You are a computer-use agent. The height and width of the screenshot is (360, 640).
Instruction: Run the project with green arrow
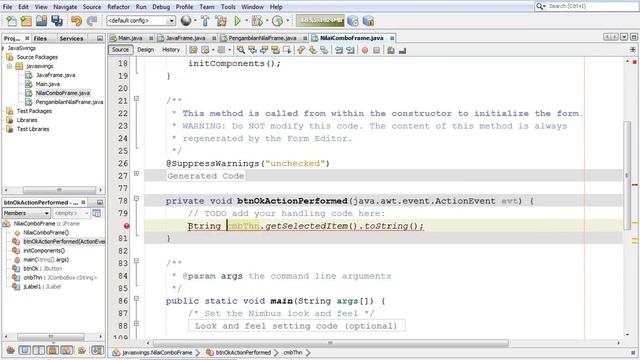(x=237, y=21)
